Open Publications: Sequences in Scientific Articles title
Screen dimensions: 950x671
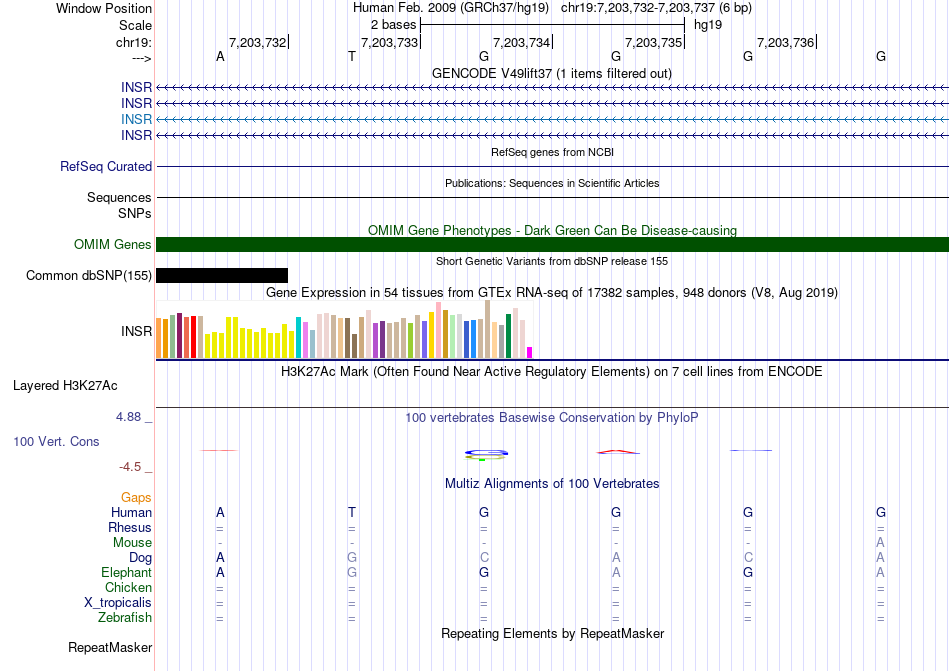tap(552, 183)
